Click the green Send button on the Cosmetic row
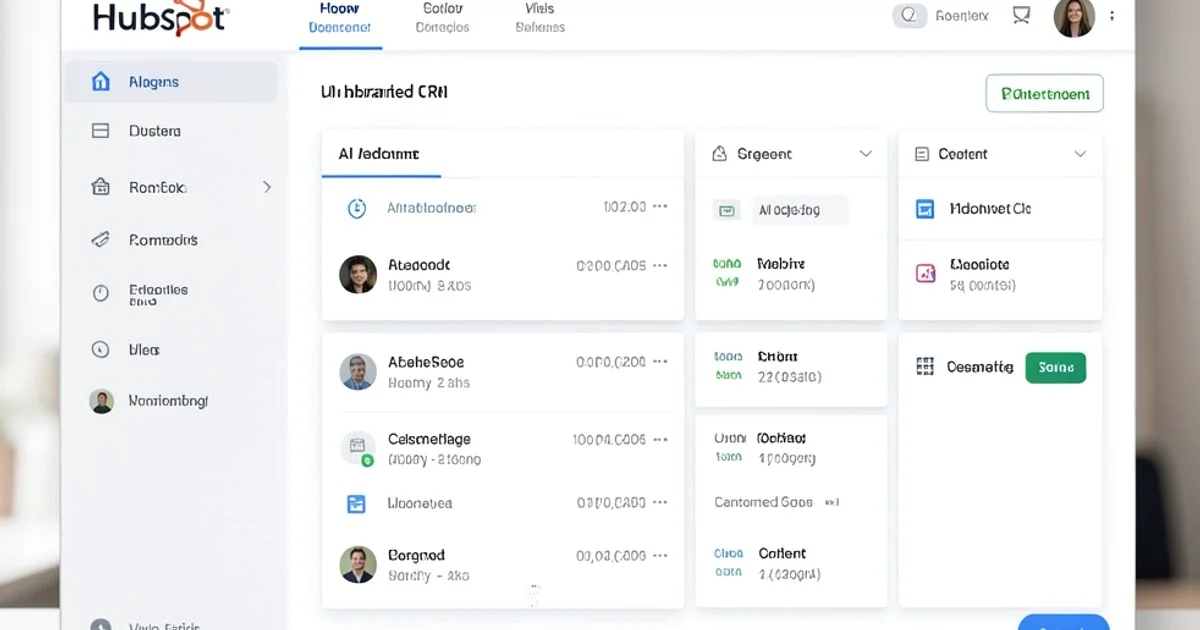The width and height of the screenshot is (1200, 630). (x=1055, y=367)
